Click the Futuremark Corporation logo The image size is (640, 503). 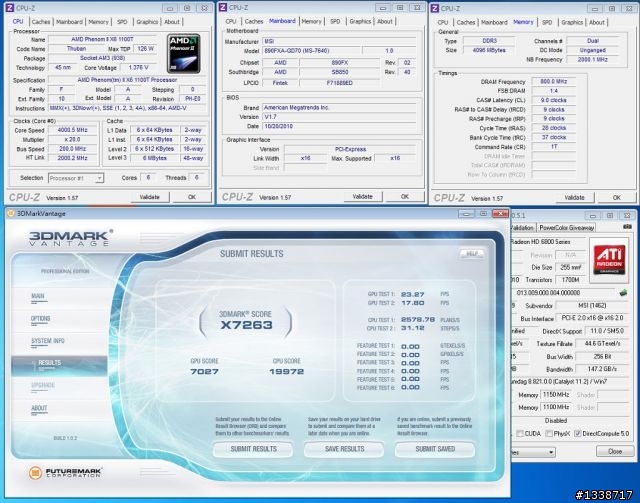click(x=65, y=473)
